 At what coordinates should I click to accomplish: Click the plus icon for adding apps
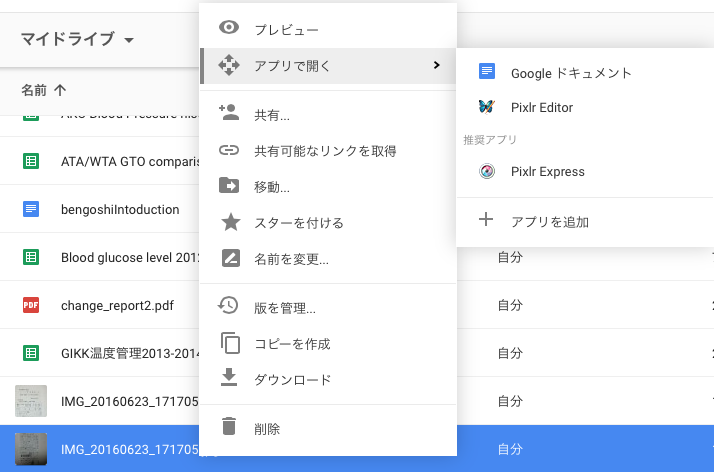click(486, 219)
